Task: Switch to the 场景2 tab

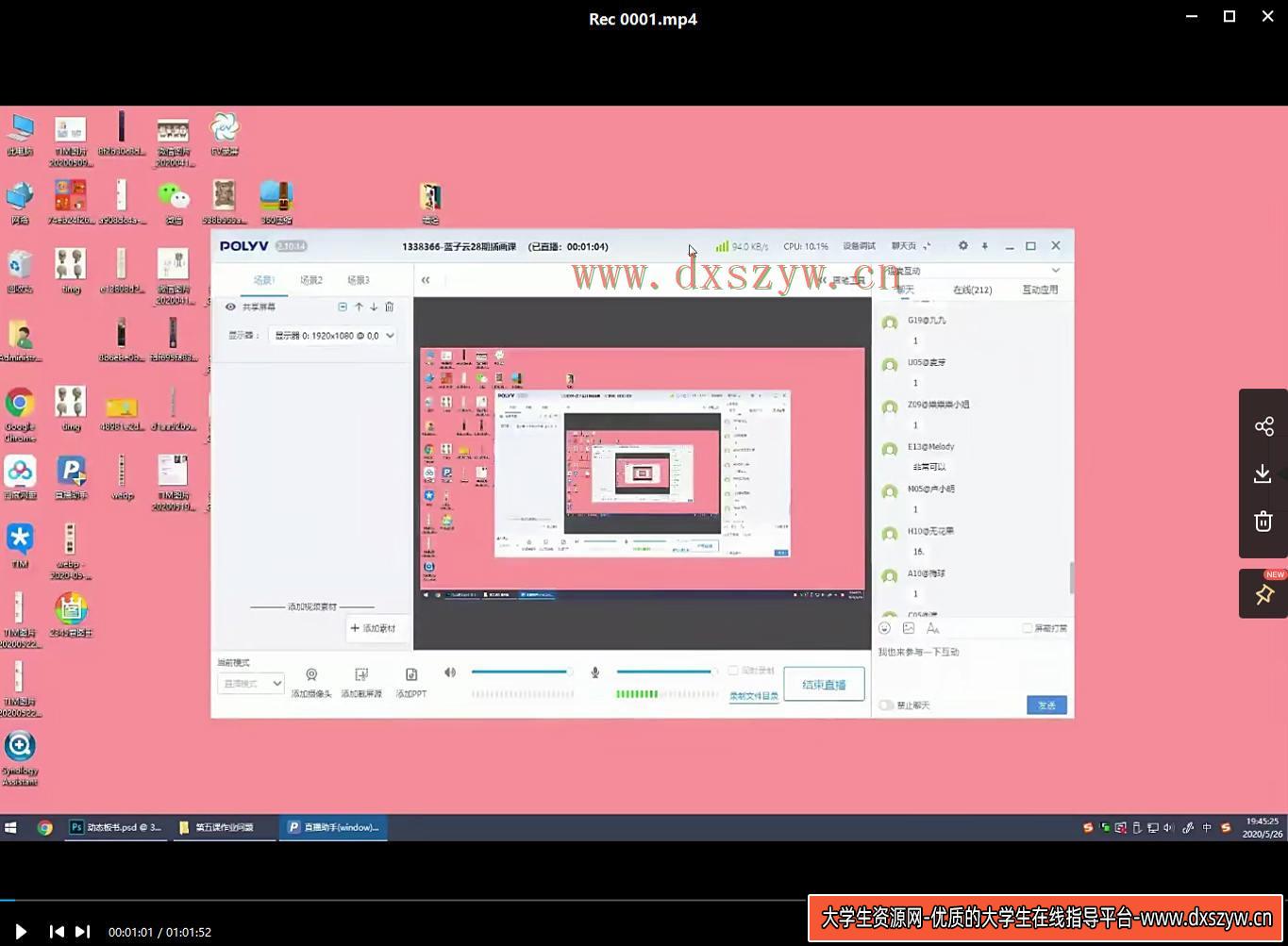Action: (x=311, y=280)
